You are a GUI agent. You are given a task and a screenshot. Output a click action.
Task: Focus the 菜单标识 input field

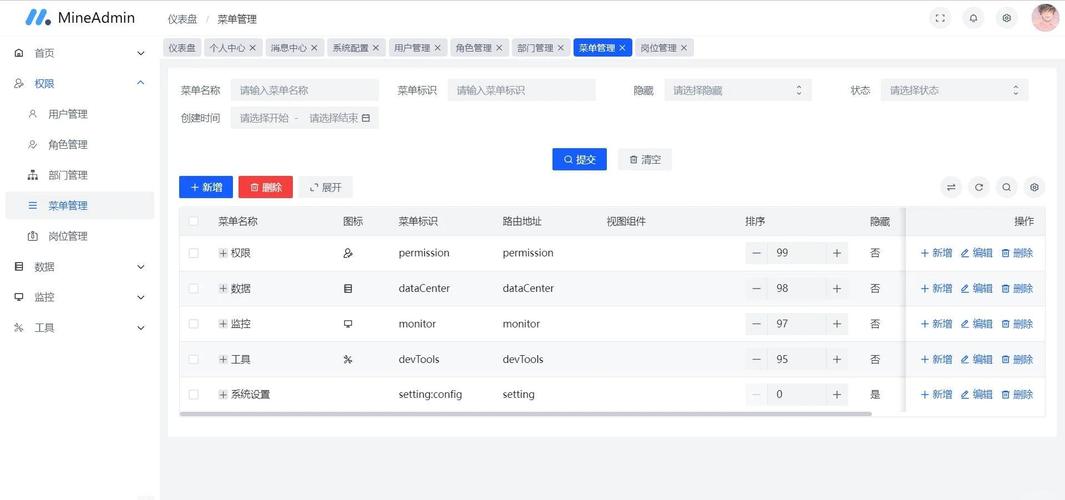(x=521, y=90)
